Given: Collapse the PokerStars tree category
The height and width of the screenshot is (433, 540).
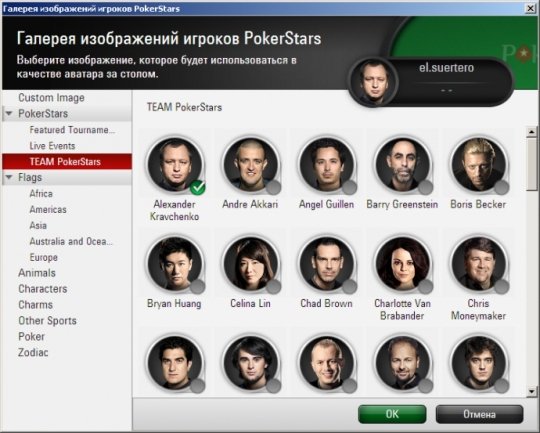Looking at the screenshot, I should pyautogui.click(x=9, y=114).
